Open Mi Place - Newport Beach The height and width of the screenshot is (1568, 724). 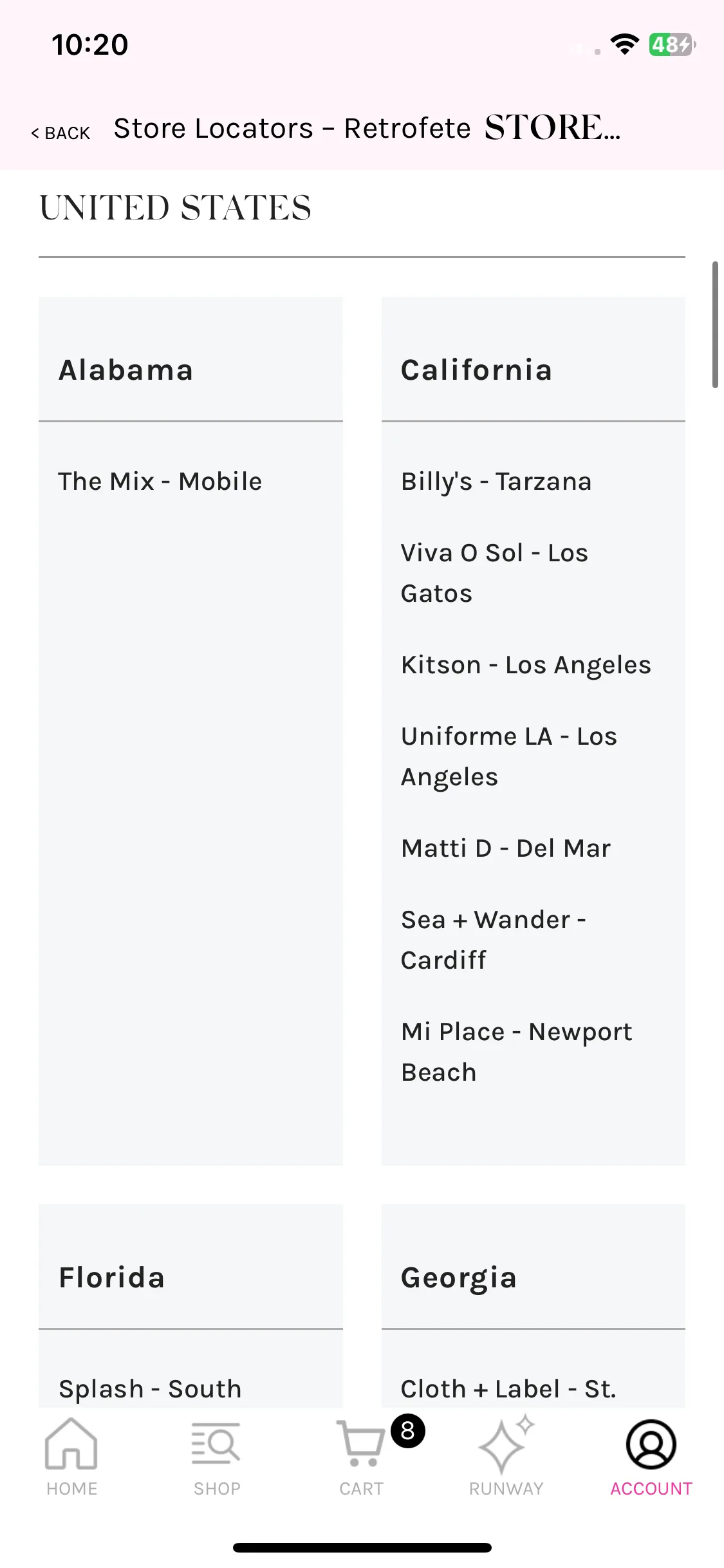click(x=516, y=1052)
